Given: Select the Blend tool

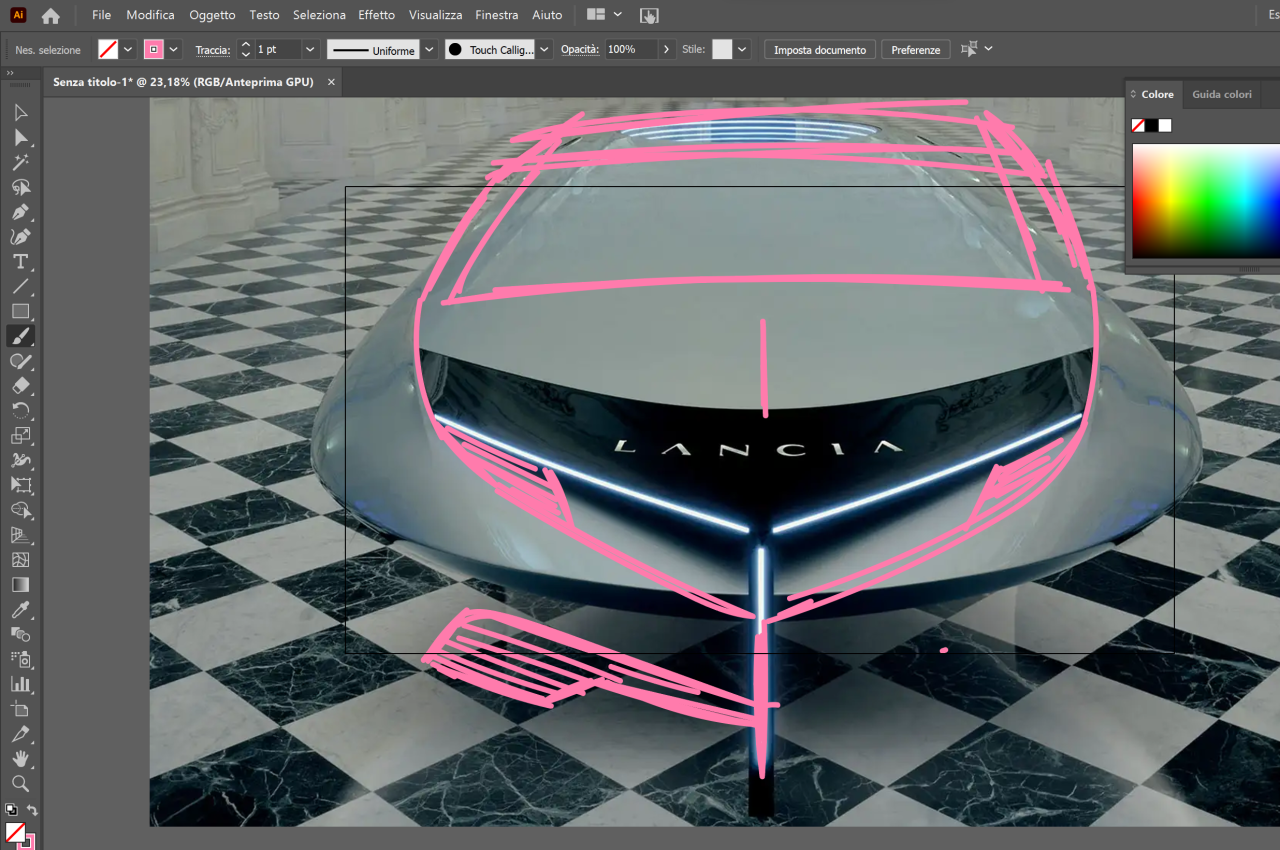Looking at the screenshot, I should click(20, 635).
